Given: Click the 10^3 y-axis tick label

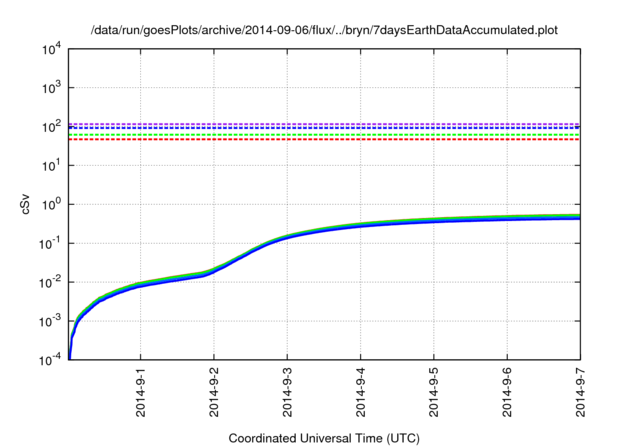Looking at the screenshot, I should pyautogui.click(x=51, y=86).
